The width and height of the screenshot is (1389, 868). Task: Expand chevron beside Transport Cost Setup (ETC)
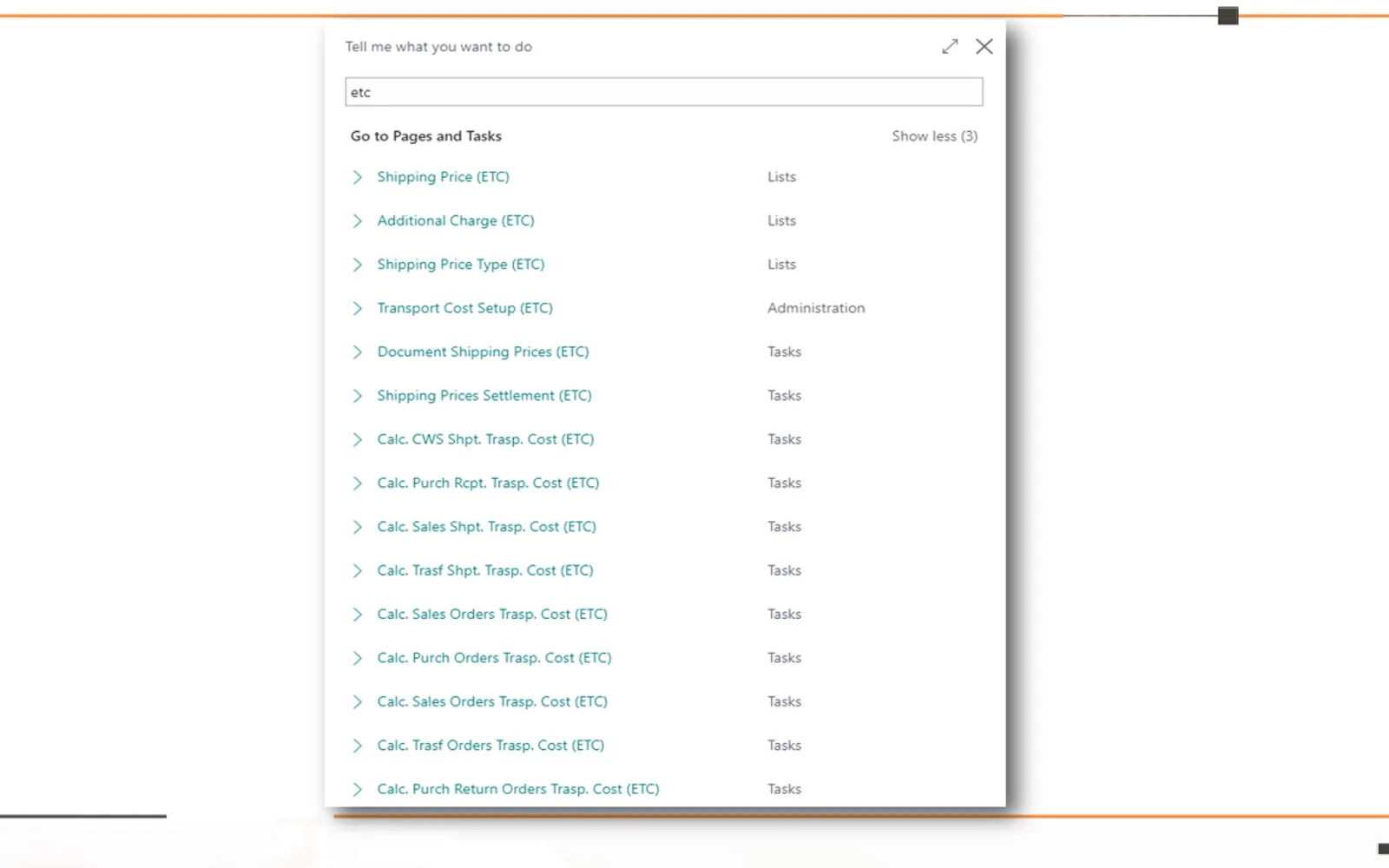coord(357,308)
